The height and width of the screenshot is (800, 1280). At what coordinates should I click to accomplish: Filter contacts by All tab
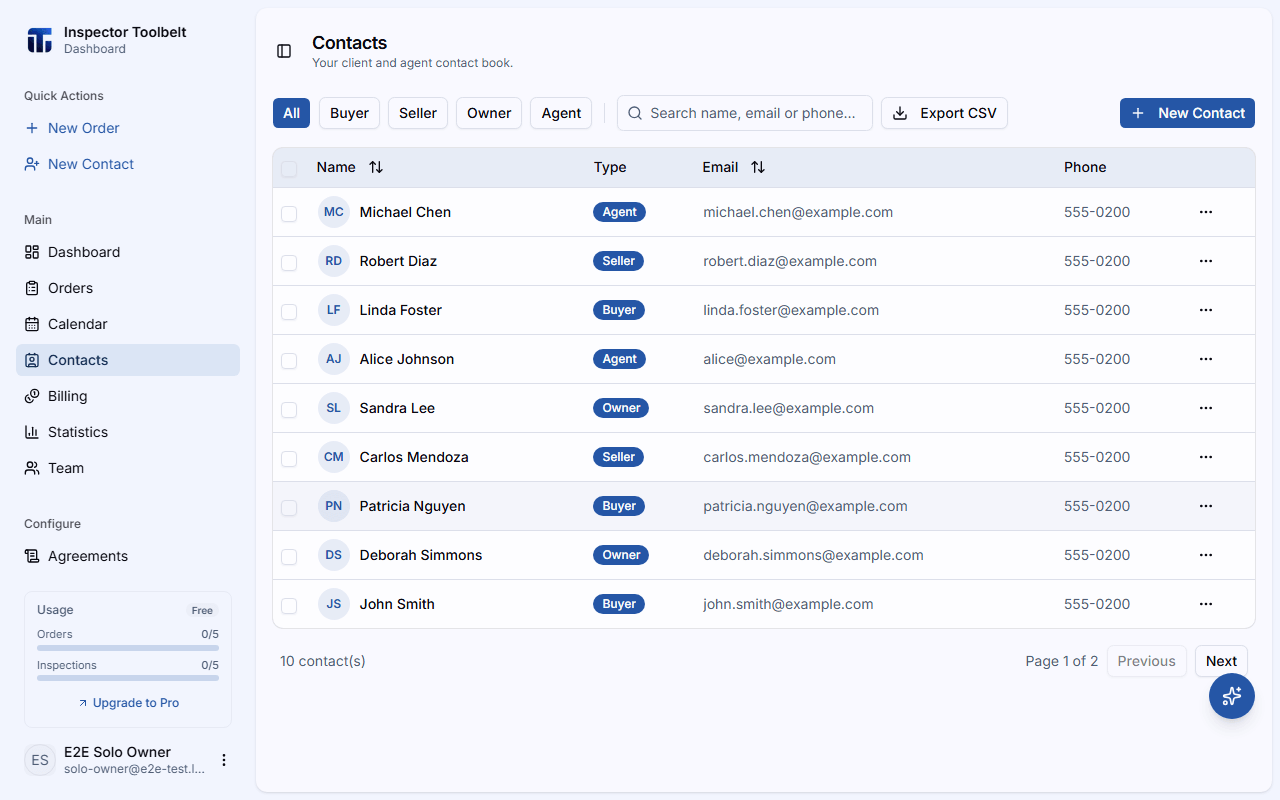click(291, 113)
